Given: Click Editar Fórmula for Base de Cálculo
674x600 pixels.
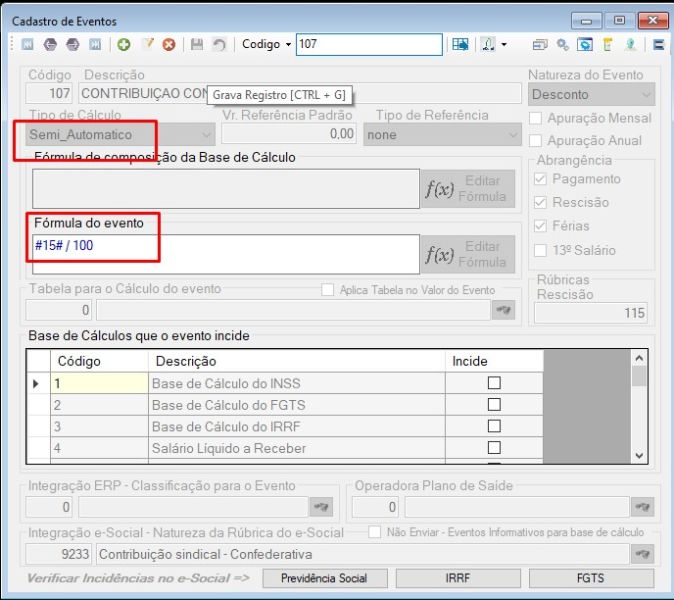Looking at the screenshot, I should [468, 189].
